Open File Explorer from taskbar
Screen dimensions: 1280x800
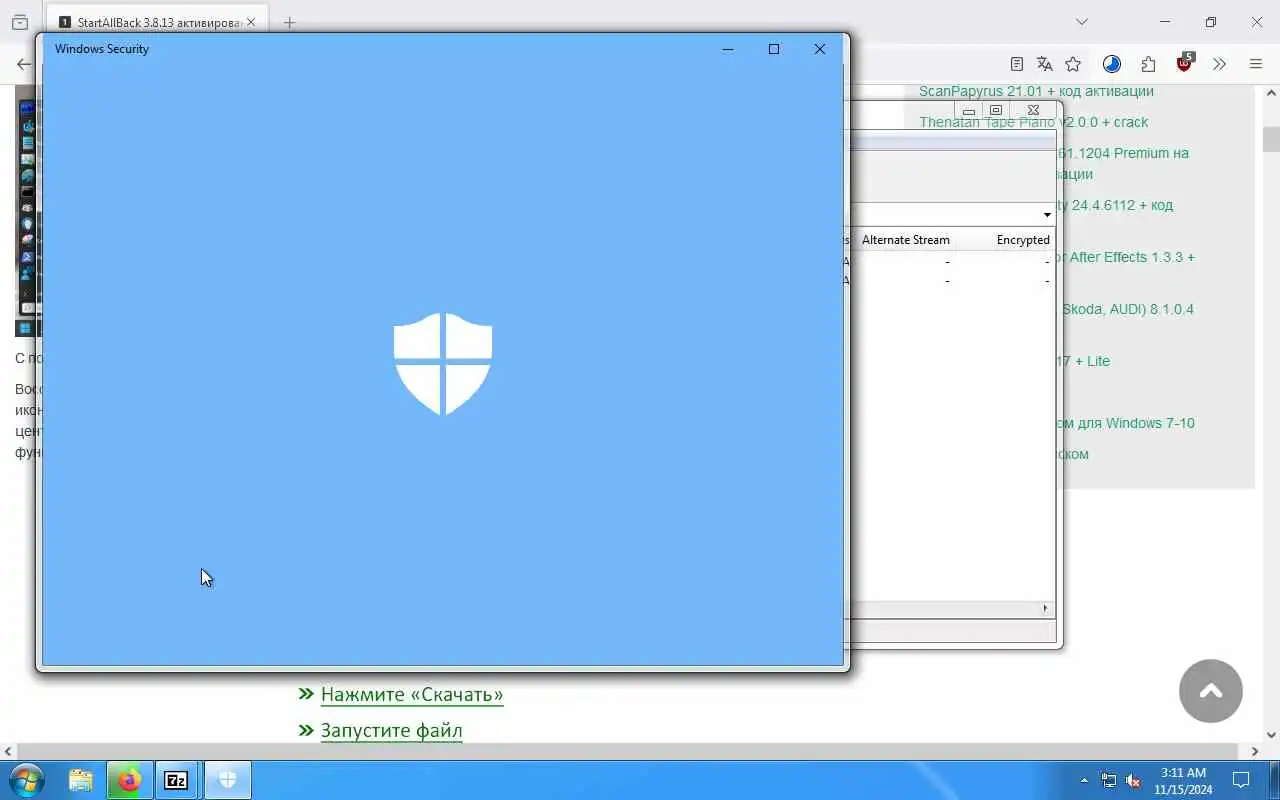tap(81, 780)
